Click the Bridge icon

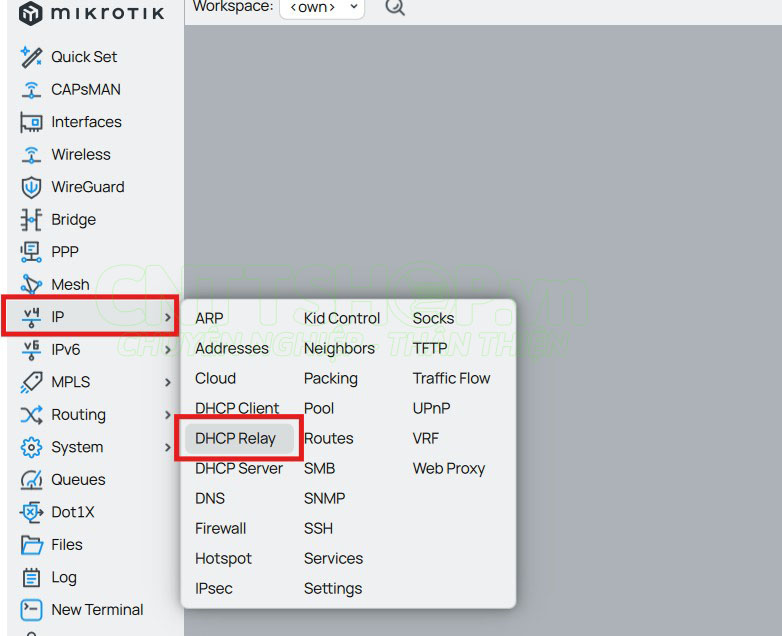pyautogui.click(x=31, y=219)
